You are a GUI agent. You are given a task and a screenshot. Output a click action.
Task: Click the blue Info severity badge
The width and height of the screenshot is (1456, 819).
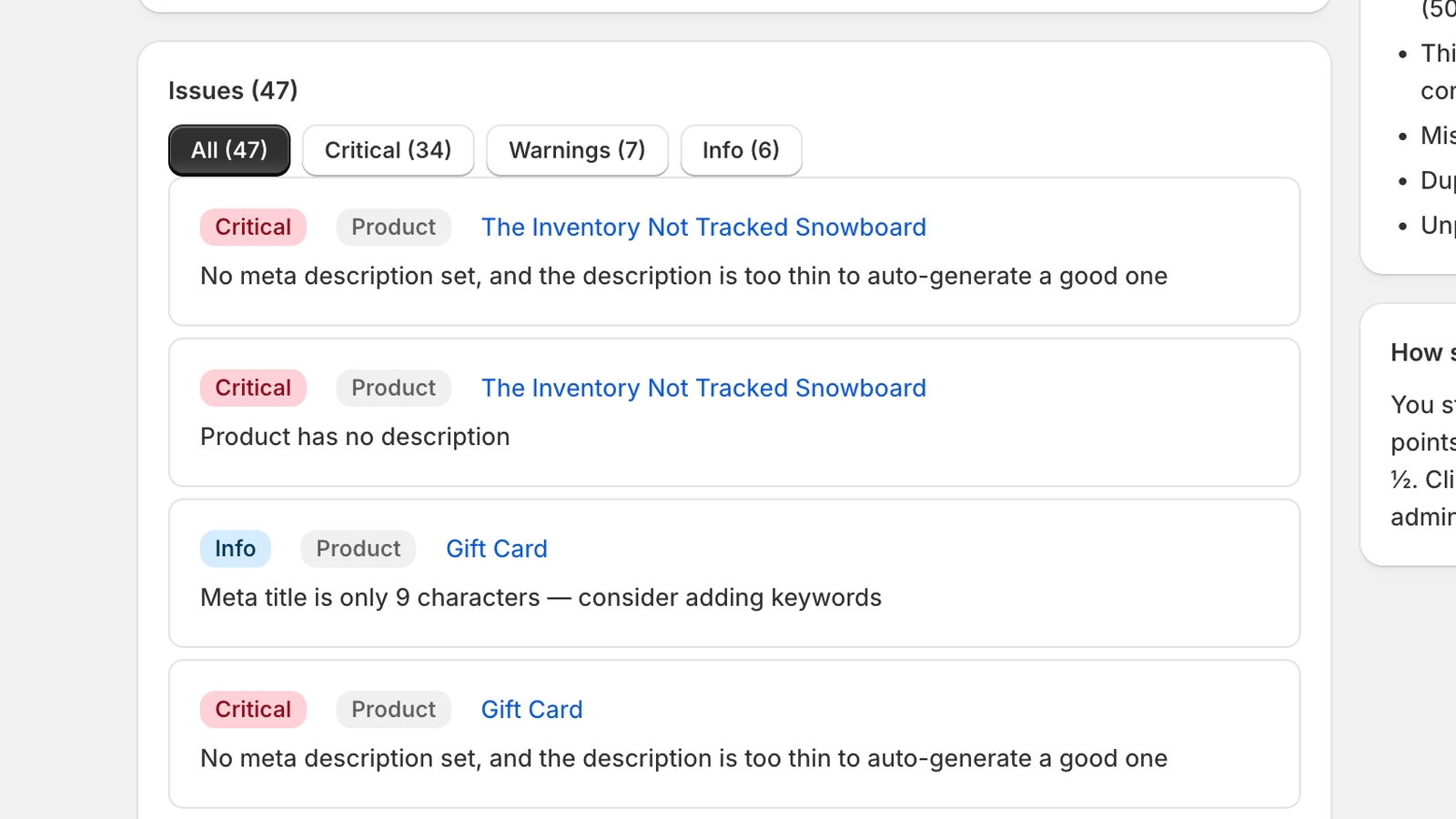pos(235,549)
